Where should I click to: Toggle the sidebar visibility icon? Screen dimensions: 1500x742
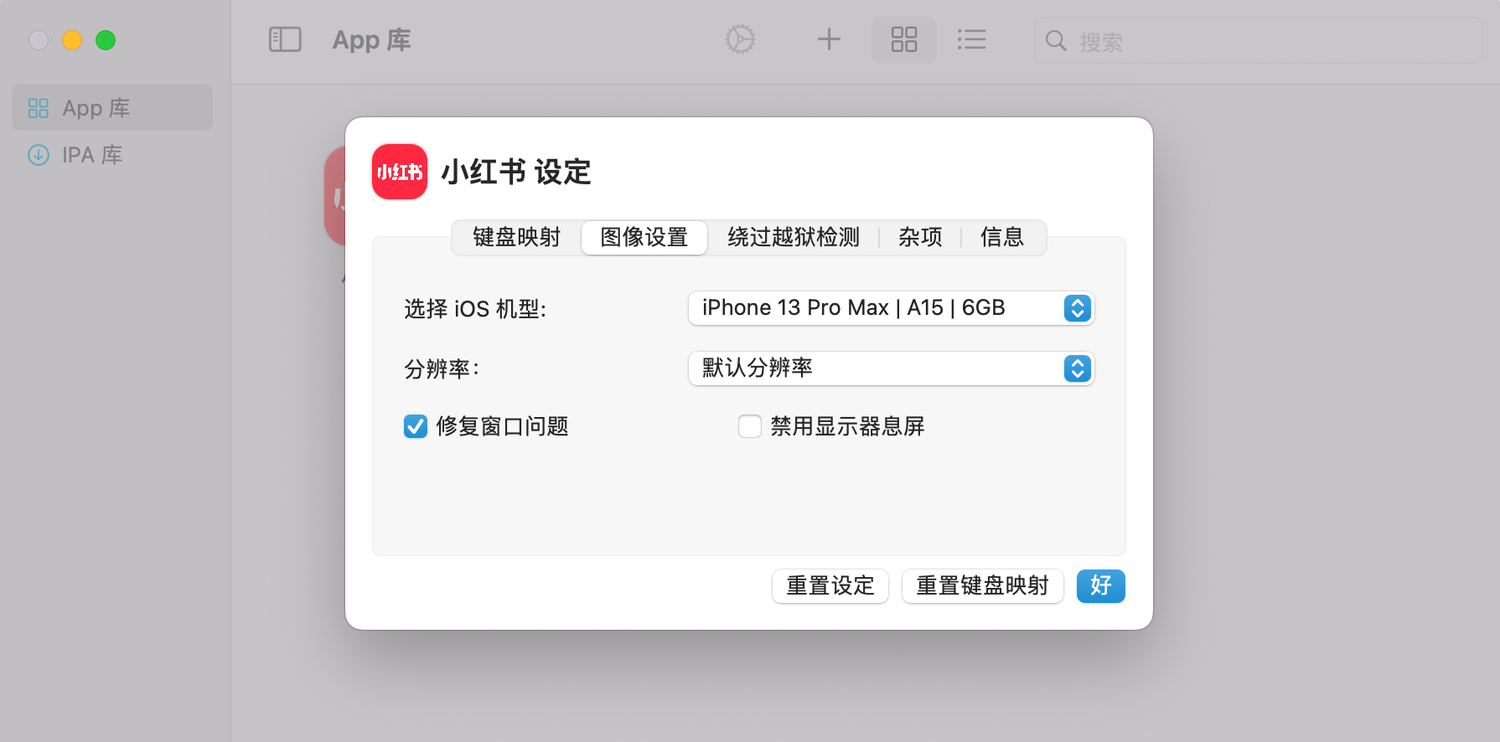[285, 40]
